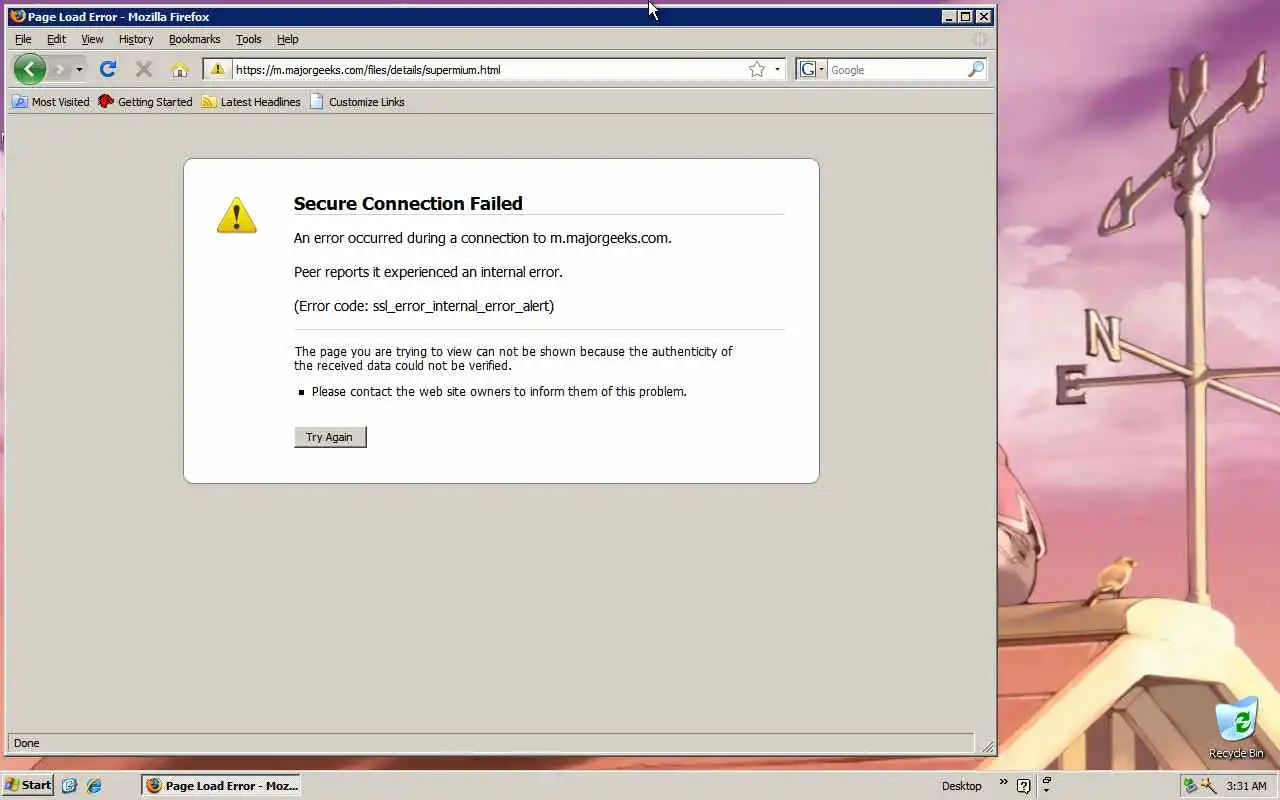1280x800 pixels.
Task: Go back with the green Back arrow
Action: (x=30, y=69)
